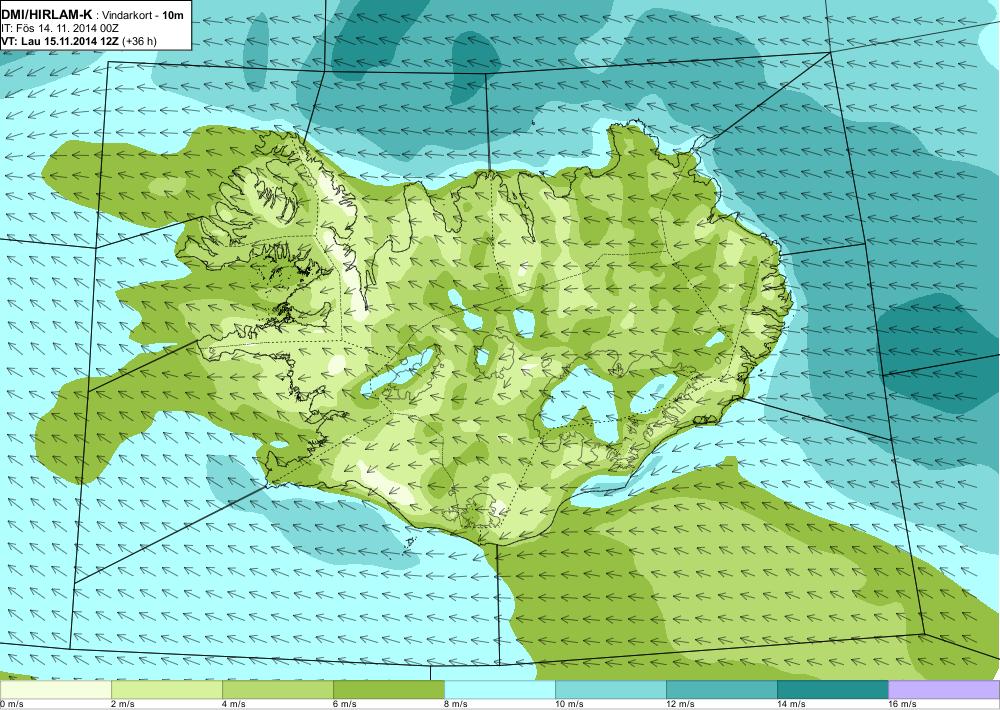Click the '16 m/s' legend label

coord(902,704)
